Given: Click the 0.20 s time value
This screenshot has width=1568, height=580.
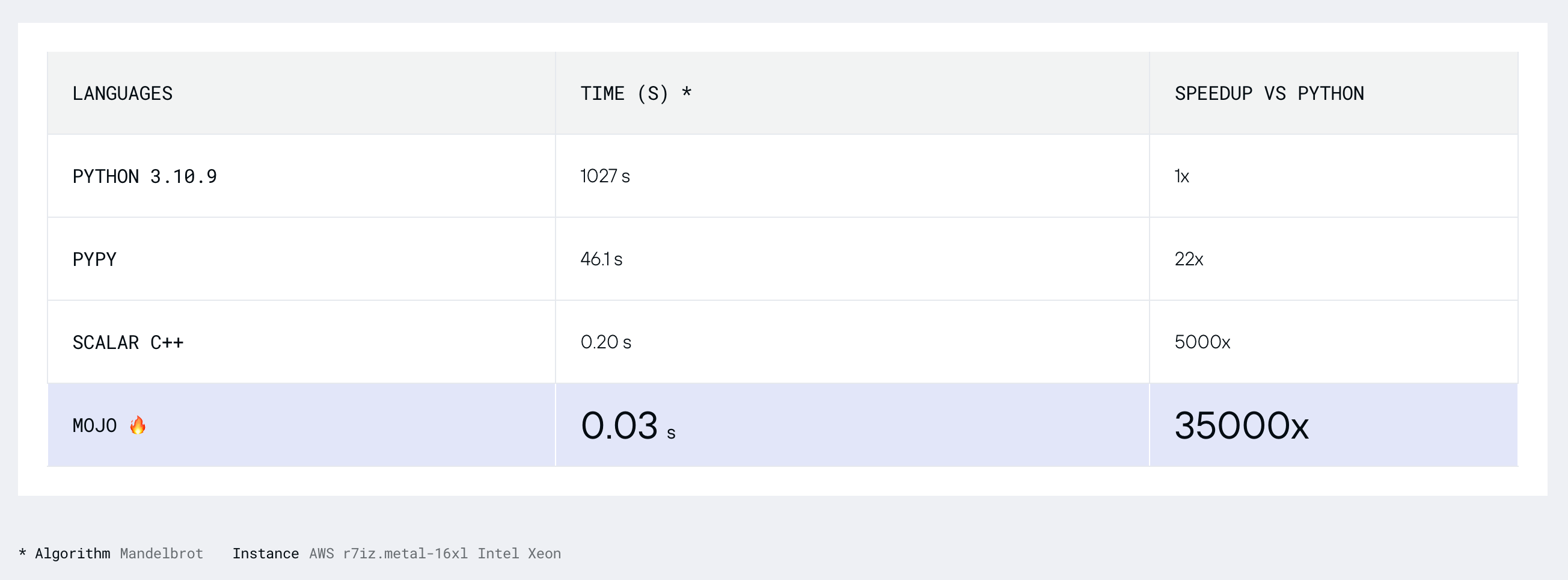Looking at the screenshot, I should point(605,342).
